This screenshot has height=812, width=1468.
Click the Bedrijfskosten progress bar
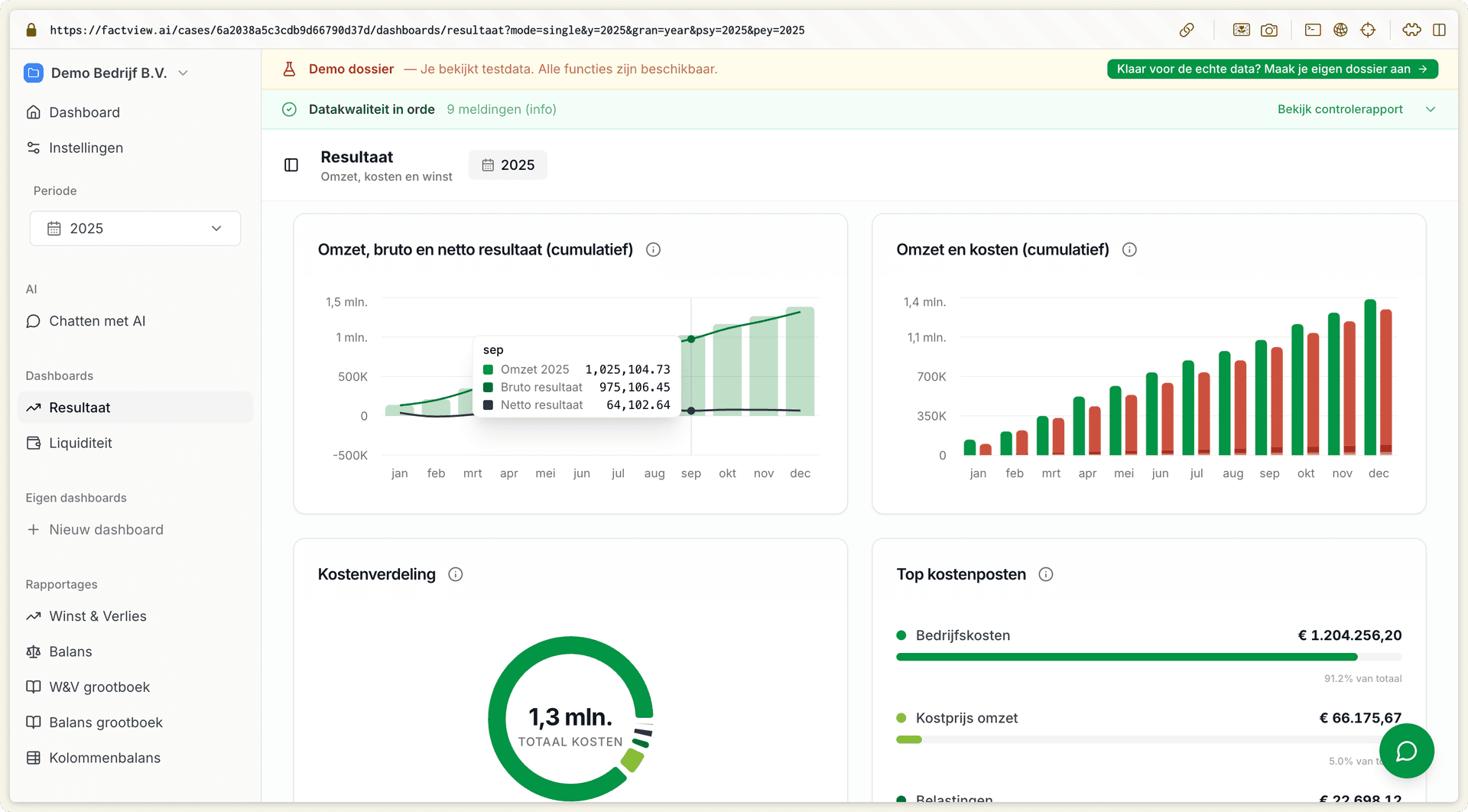[x=1148, y=657]
